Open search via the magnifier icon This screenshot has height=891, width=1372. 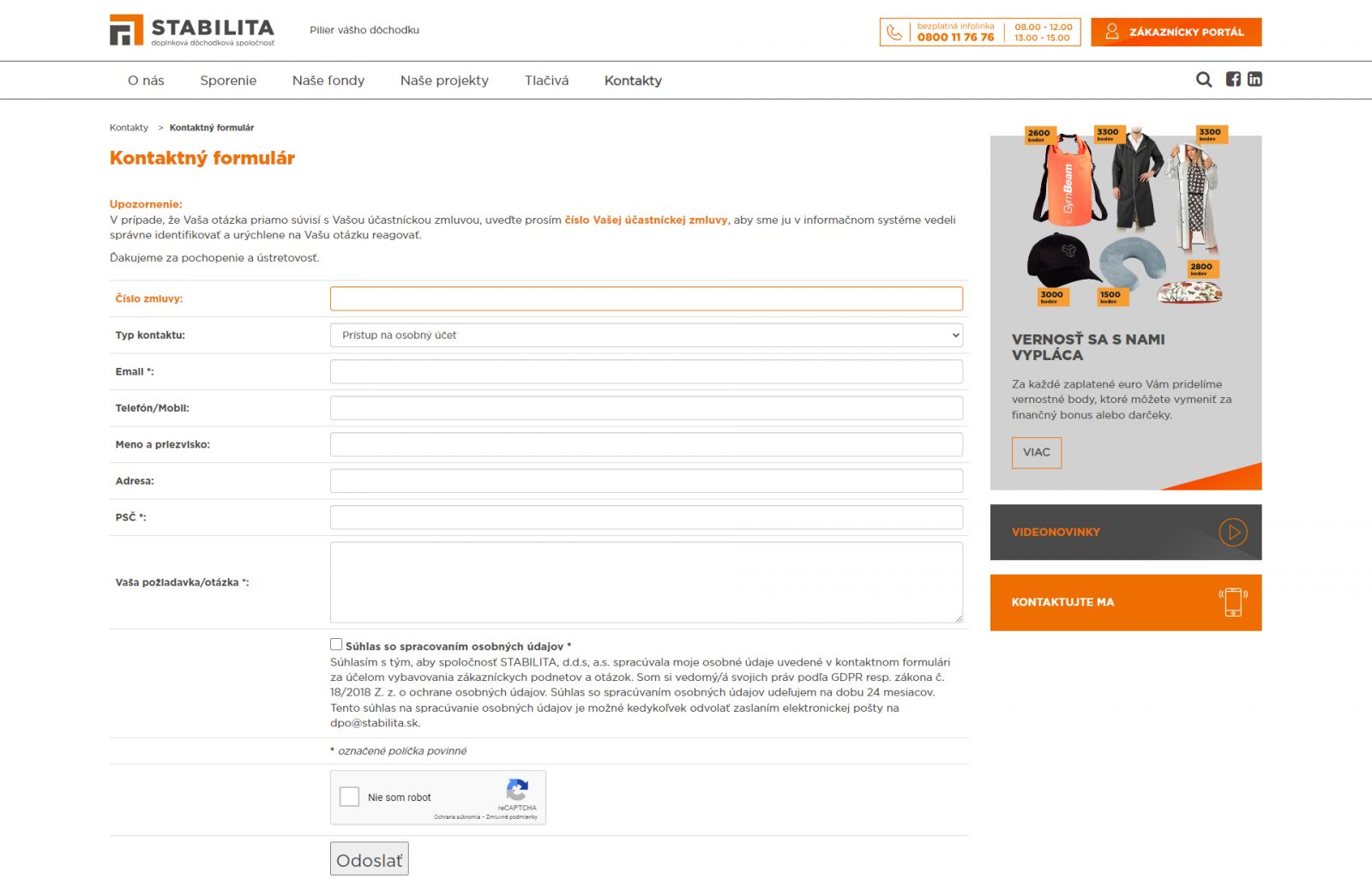tap(1204, 80)
